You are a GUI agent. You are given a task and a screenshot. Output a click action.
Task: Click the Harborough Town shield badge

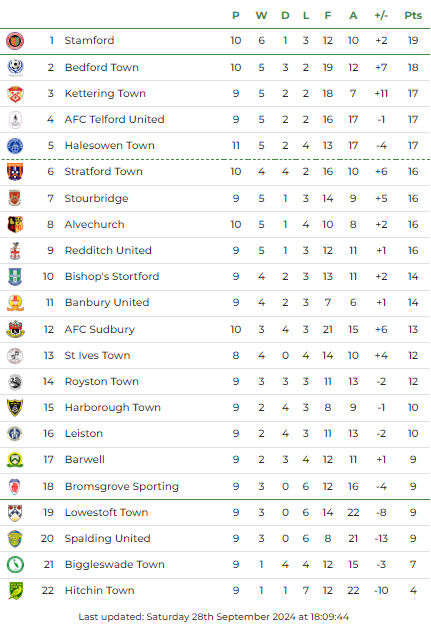pos(15,407)
